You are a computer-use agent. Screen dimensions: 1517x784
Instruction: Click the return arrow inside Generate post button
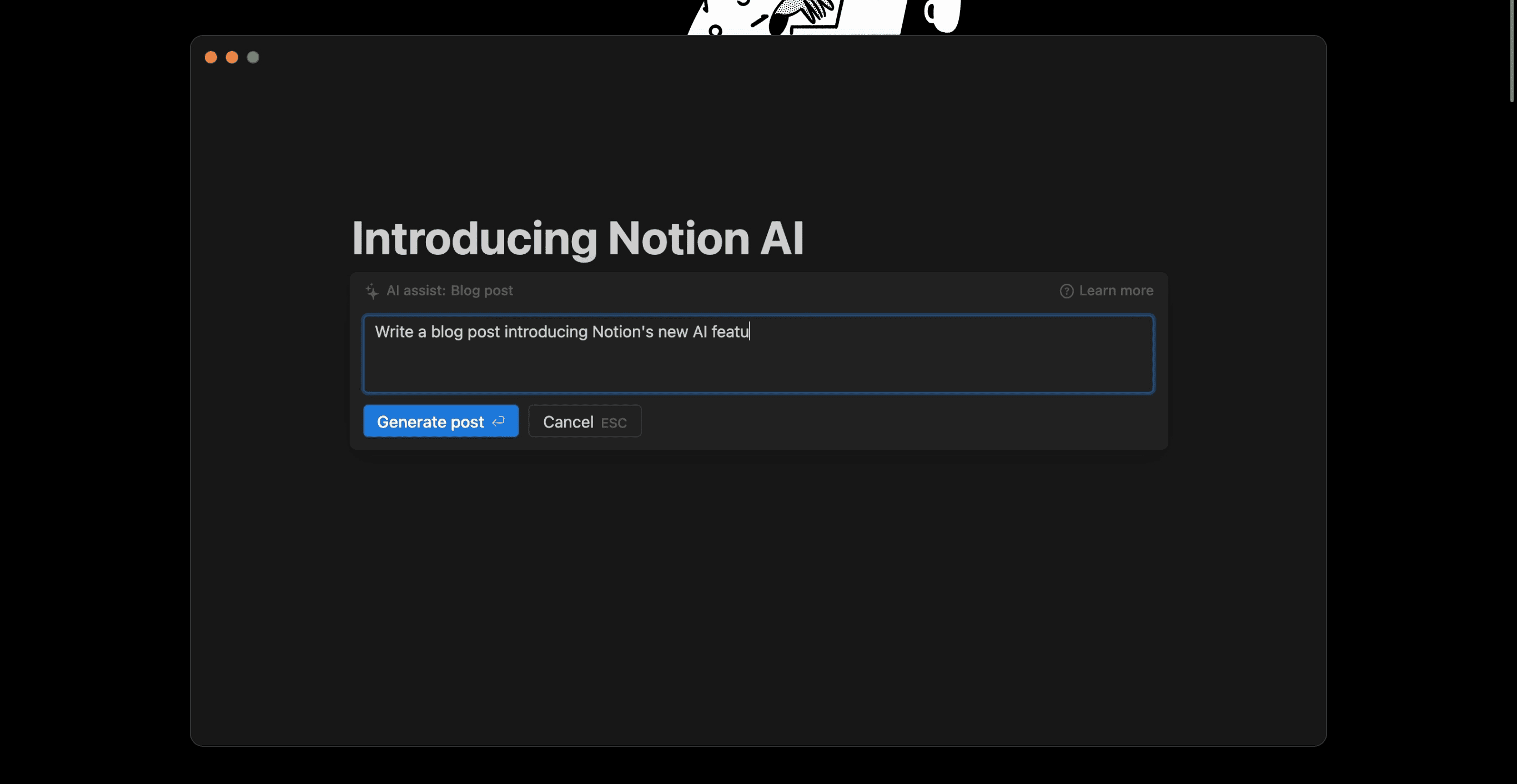click(498, 423)
